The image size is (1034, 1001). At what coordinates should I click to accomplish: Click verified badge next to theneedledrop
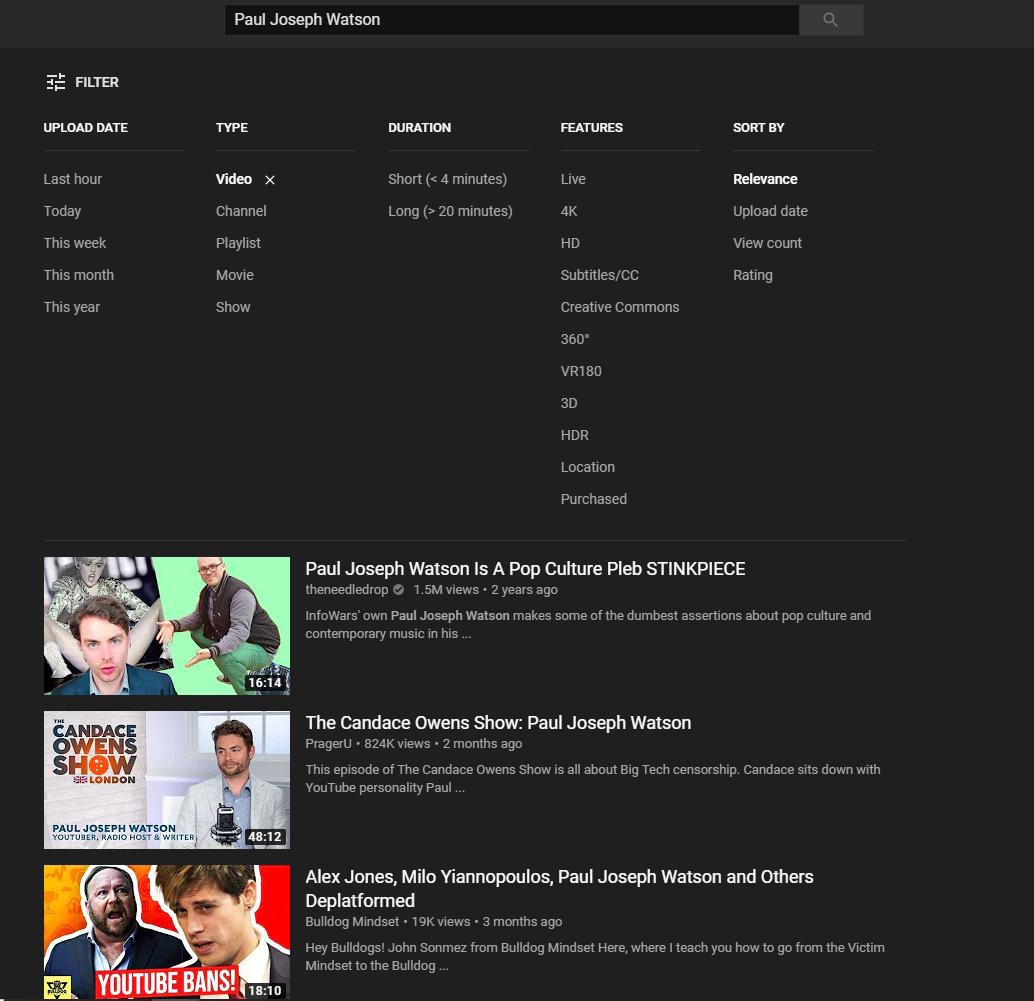pos(398,590)
